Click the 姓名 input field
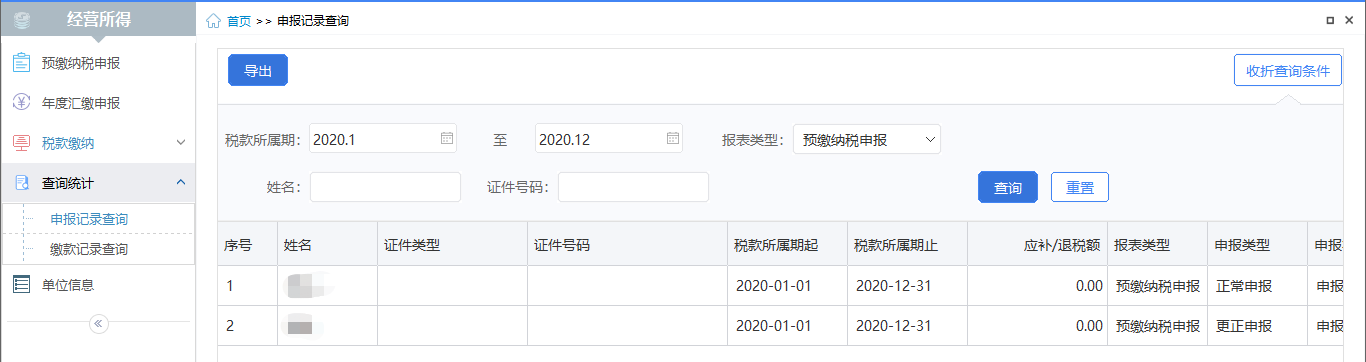The height and width of the screenshot is (362, 1366). [386, 187]
